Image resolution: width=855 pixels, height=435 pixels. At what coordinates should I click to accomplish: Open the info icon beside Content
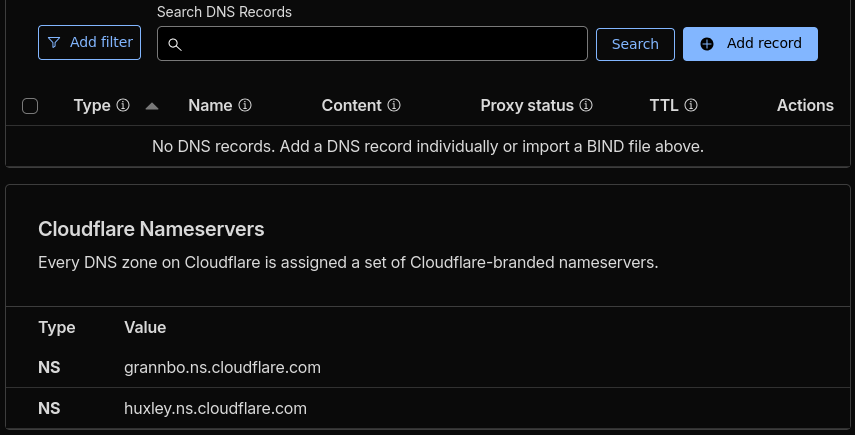coord(394,105)
